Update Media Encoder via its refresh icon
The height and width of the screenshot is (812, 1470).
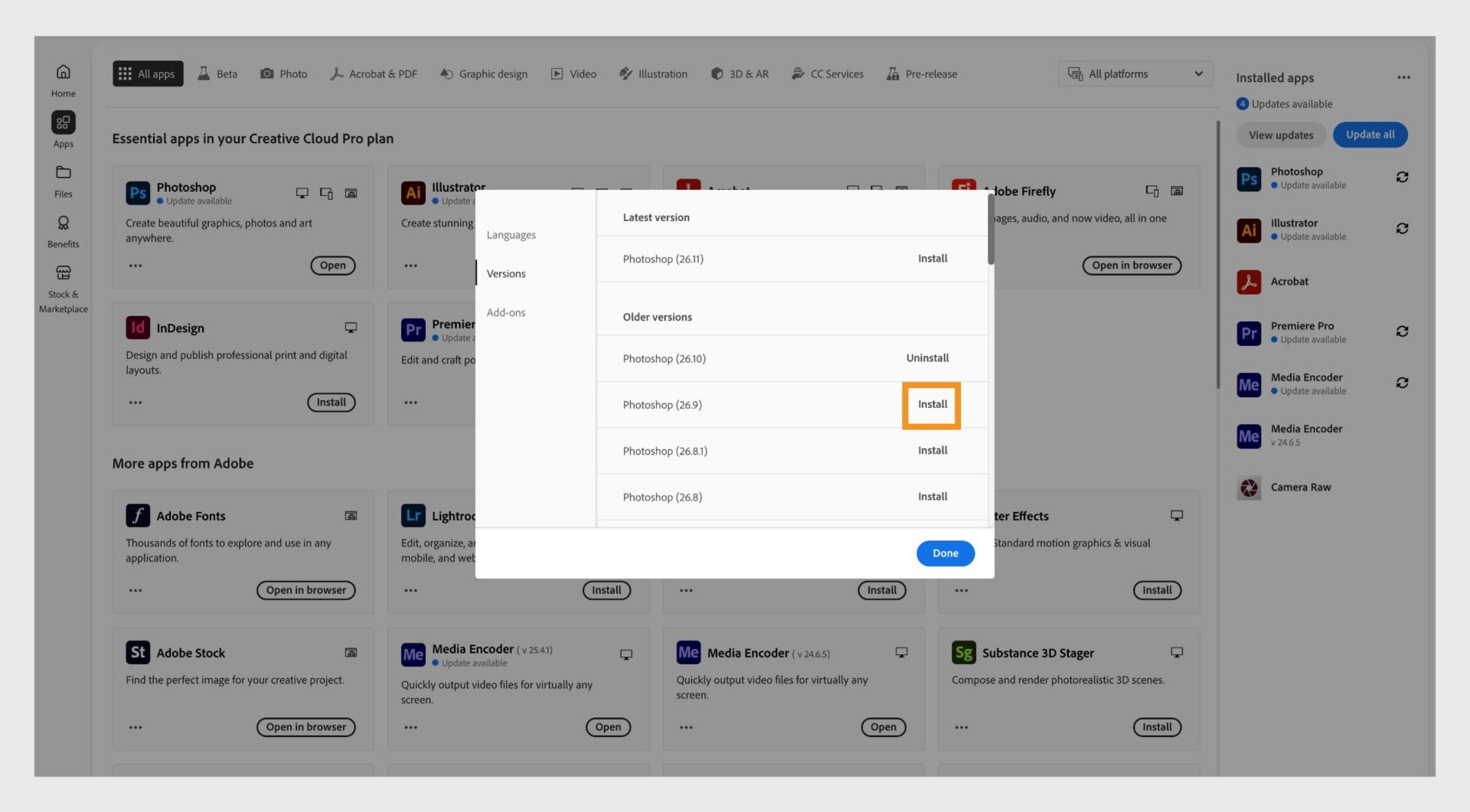click(1402, 383)
